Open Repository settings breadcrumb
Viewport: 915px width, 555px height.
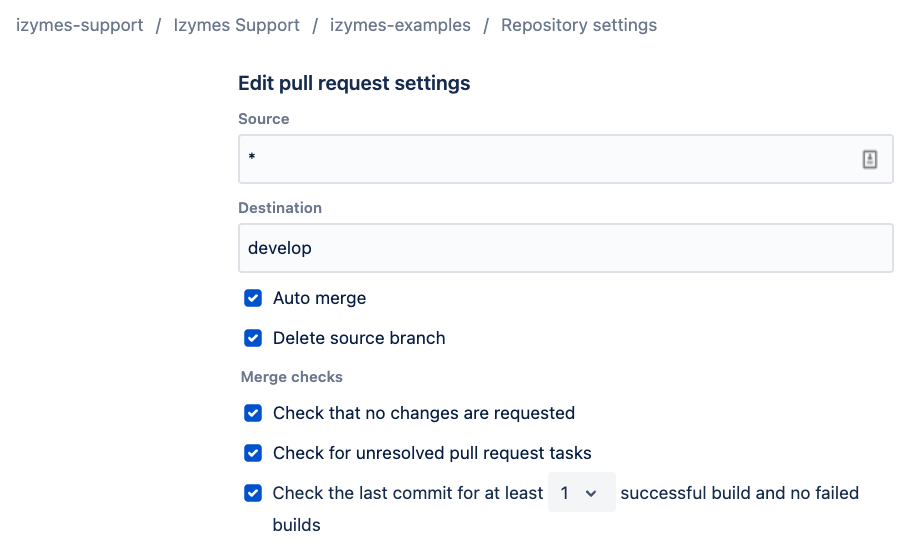[x=579, y=25]
